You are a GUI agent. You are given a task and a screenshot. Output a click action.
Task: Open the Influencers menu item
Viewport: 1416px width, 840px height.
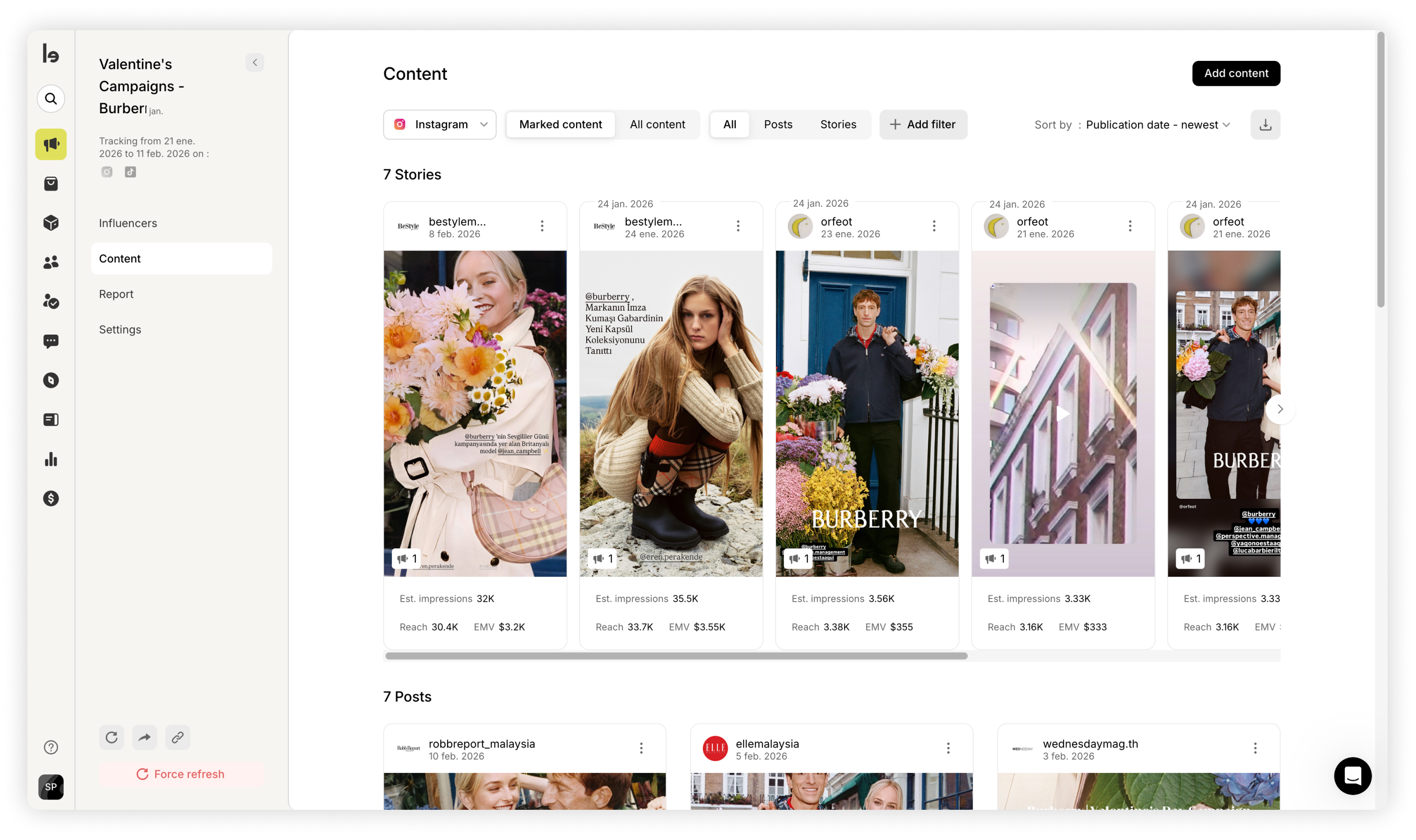(128, 224)
